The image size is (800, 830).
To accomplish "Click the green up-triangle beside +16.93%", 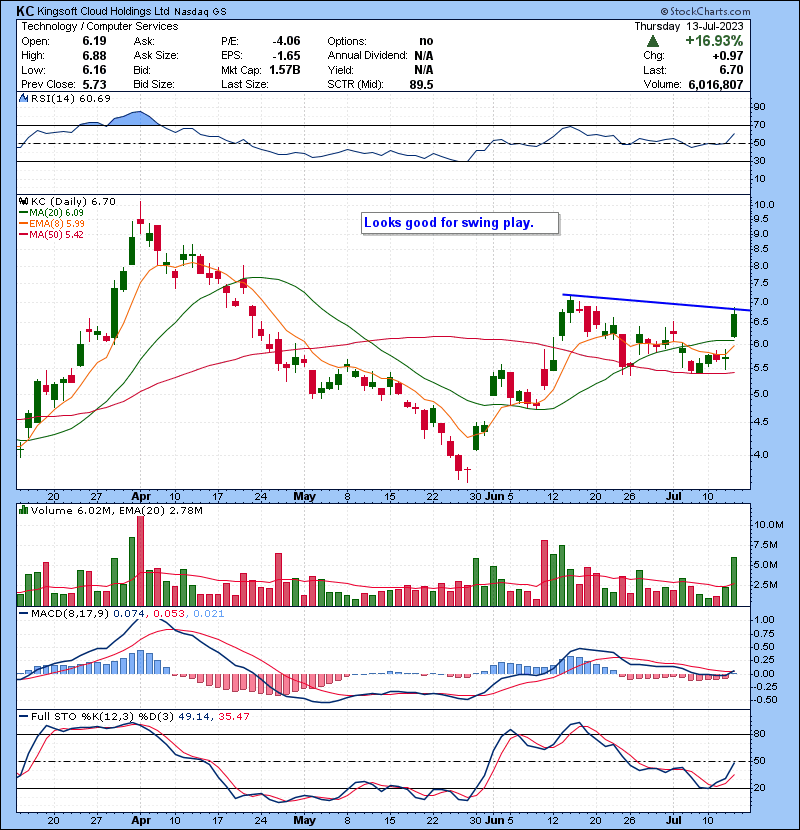I will click(653, 41).
